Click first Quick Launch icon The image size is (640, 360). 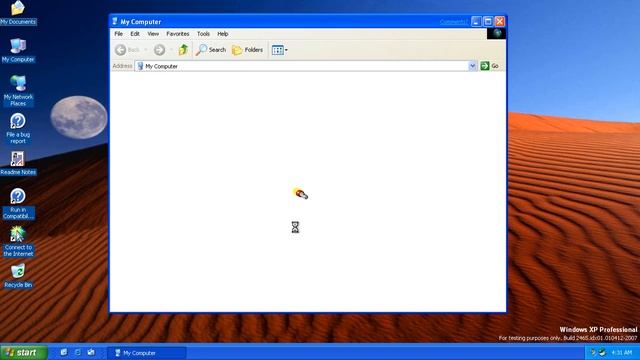64,352
